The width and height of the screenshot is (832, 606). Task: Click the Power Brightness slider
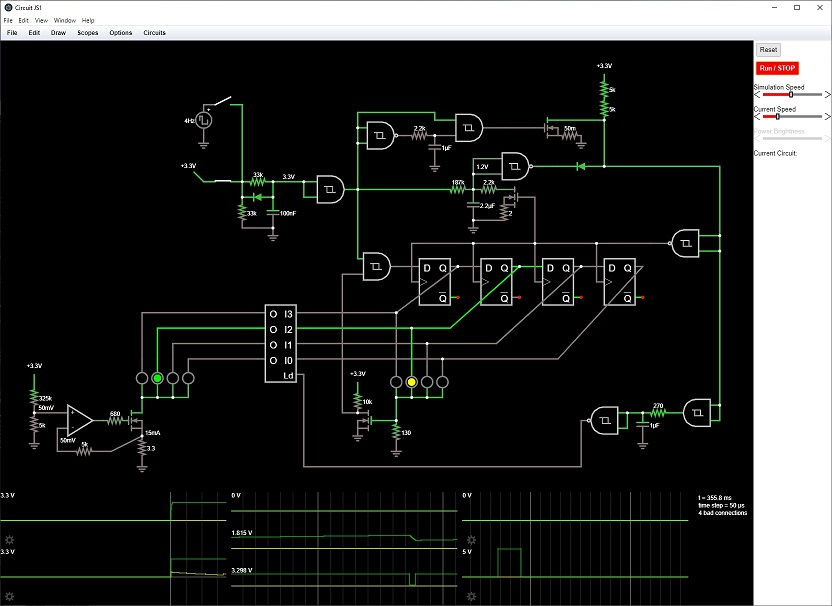click(791, 138)
